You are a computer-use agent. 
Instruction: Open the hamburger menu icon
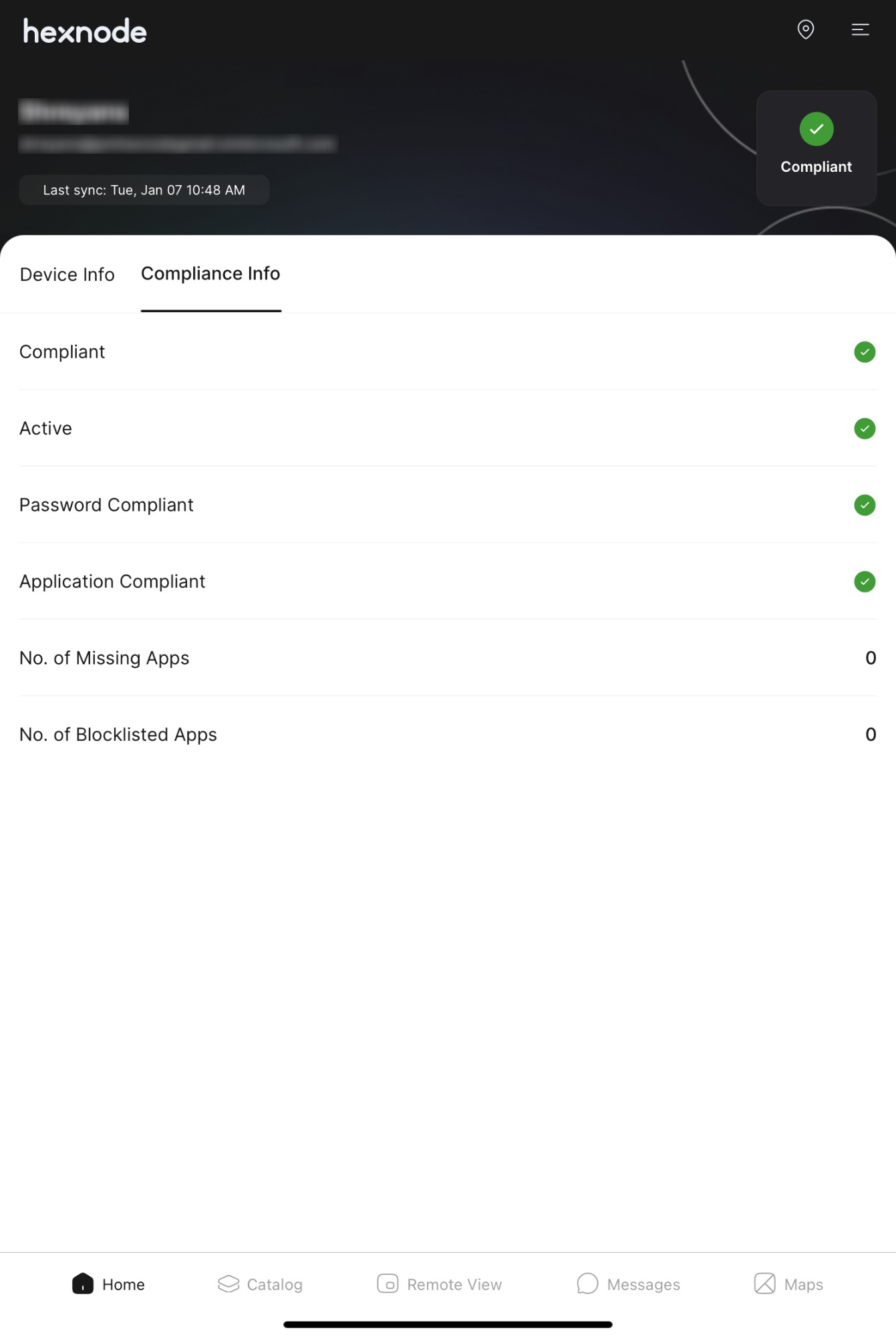(x=860, y=29)
